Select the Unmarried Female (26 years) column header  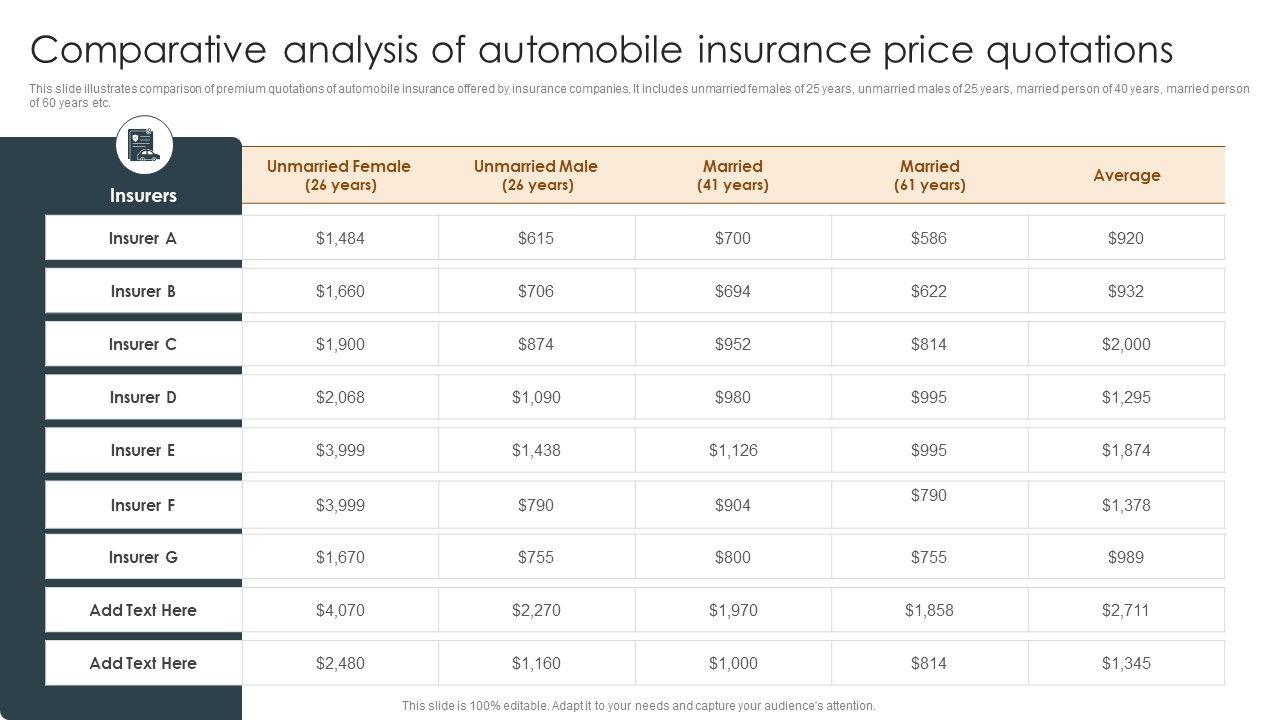click(339, 175)
